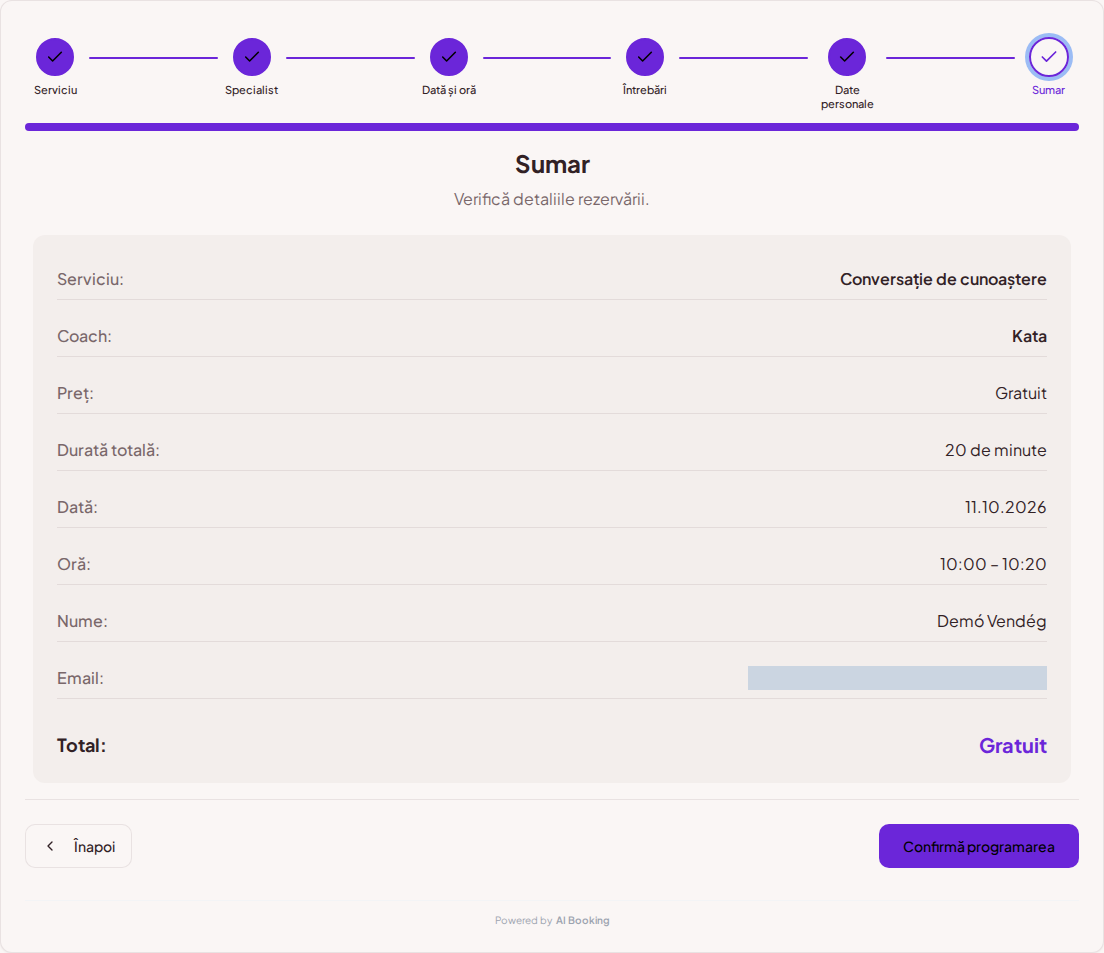The image size is (1104, 953).
Task: Click the Date personale step circle
Action: (x=847, y=57)
